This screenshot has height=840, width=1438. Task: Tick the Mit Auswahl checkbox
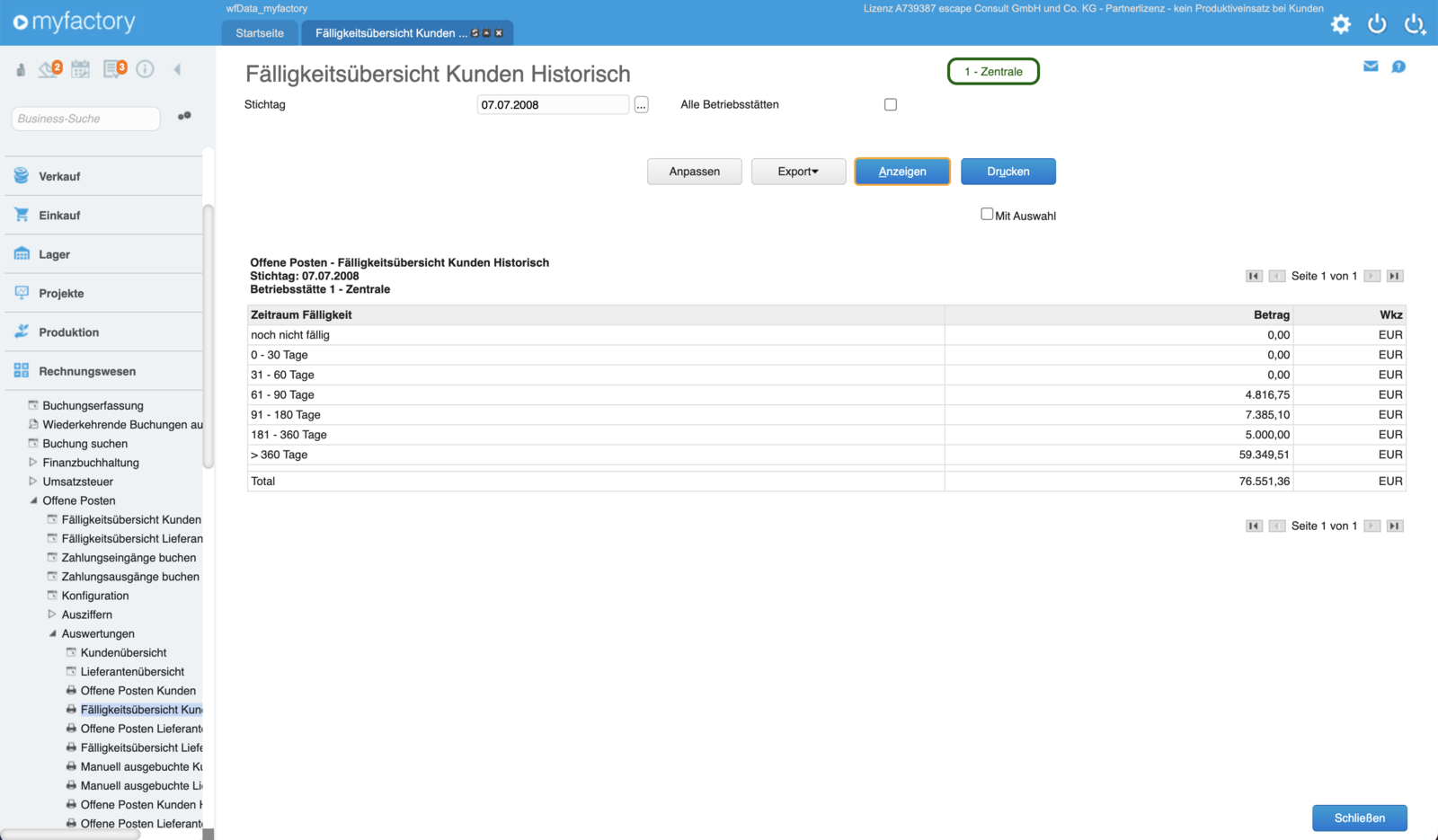pyautogui.click(x=987, y=214)
